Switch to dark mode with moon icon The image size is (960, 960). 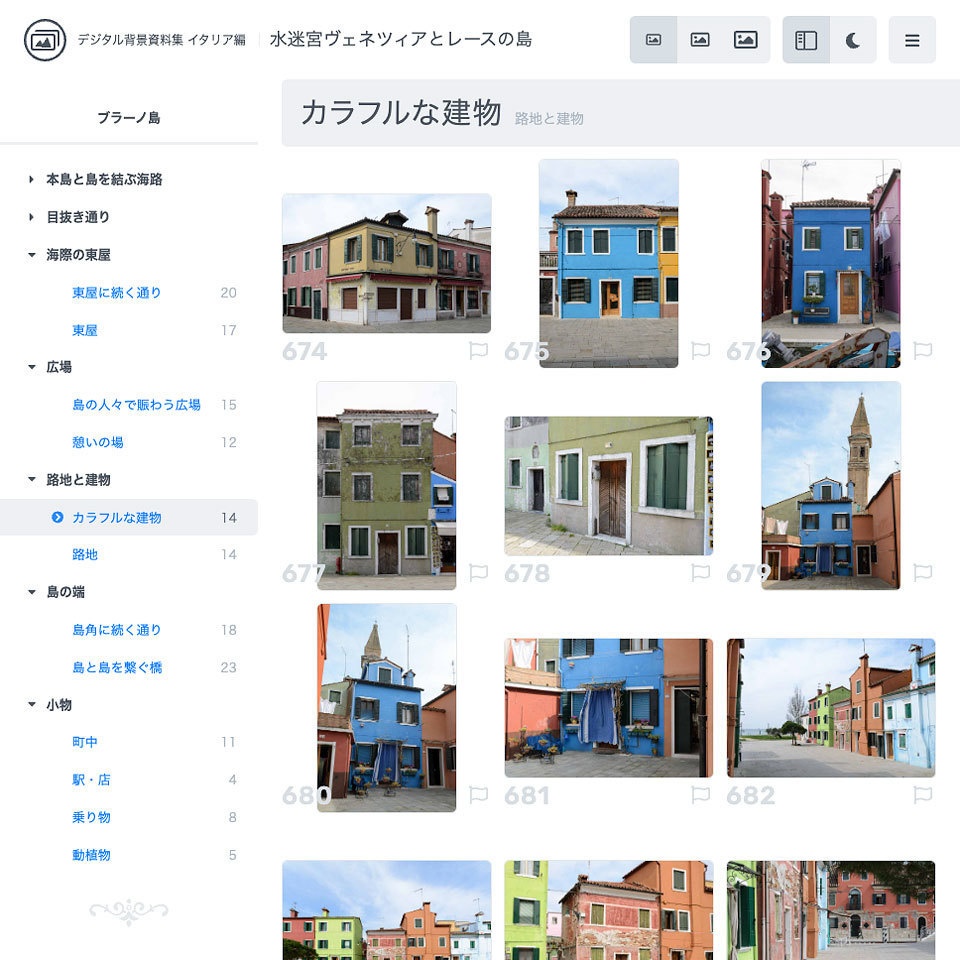point(853,40)
